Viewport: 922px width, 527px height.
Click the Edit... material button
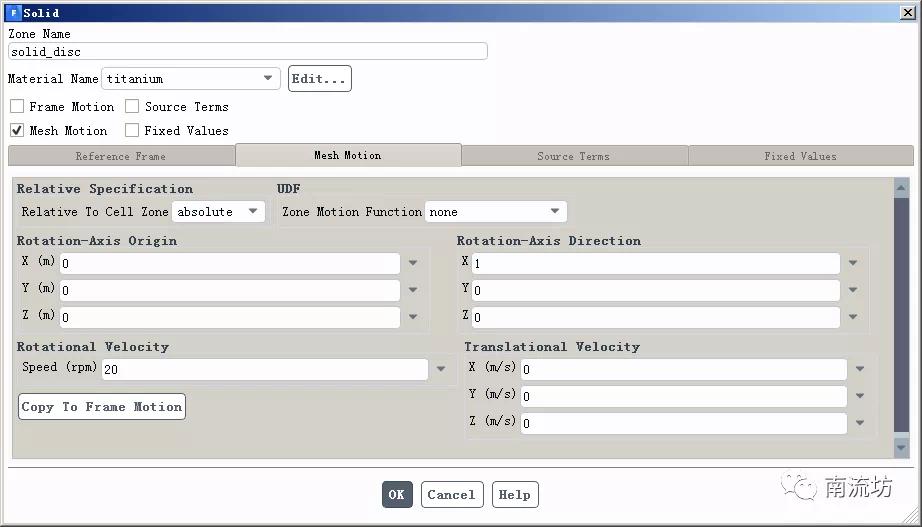(319, 79)
